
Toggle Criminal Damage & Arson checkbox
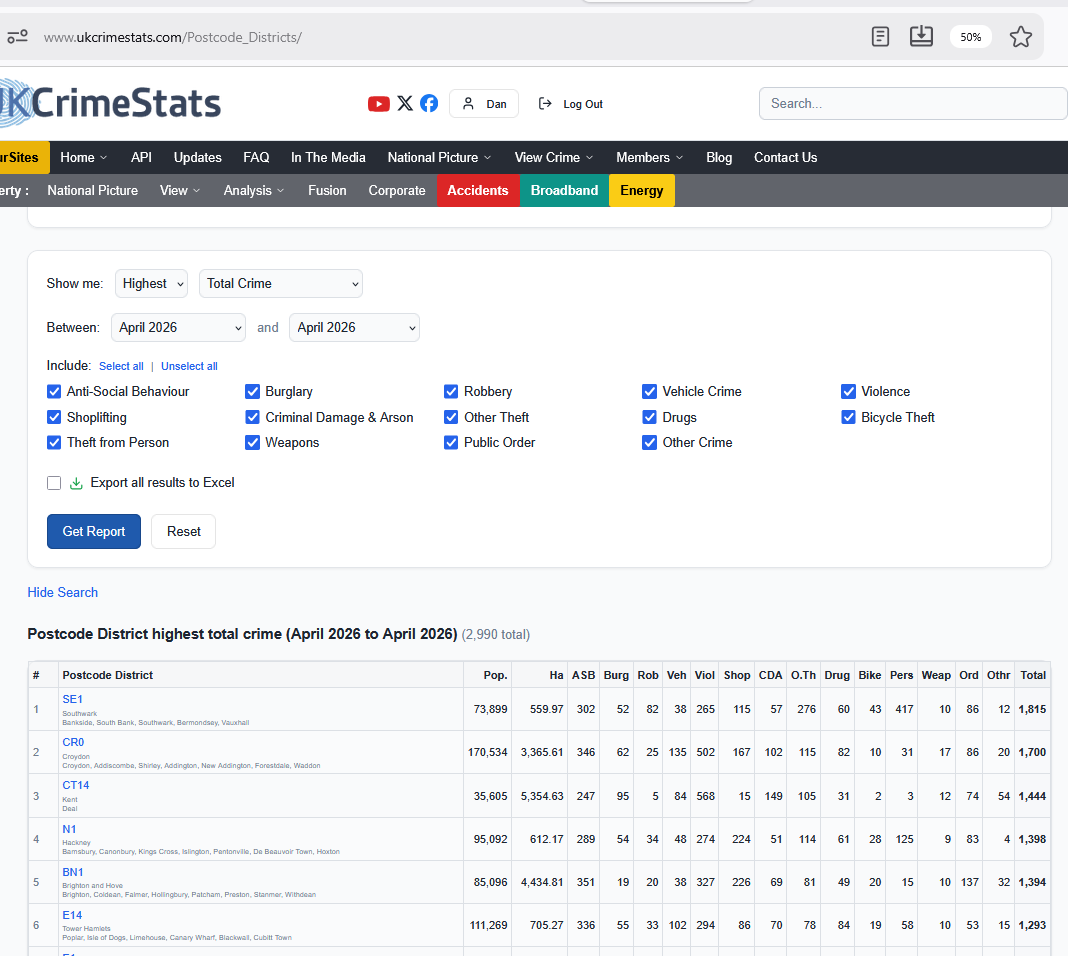(252, 417)
